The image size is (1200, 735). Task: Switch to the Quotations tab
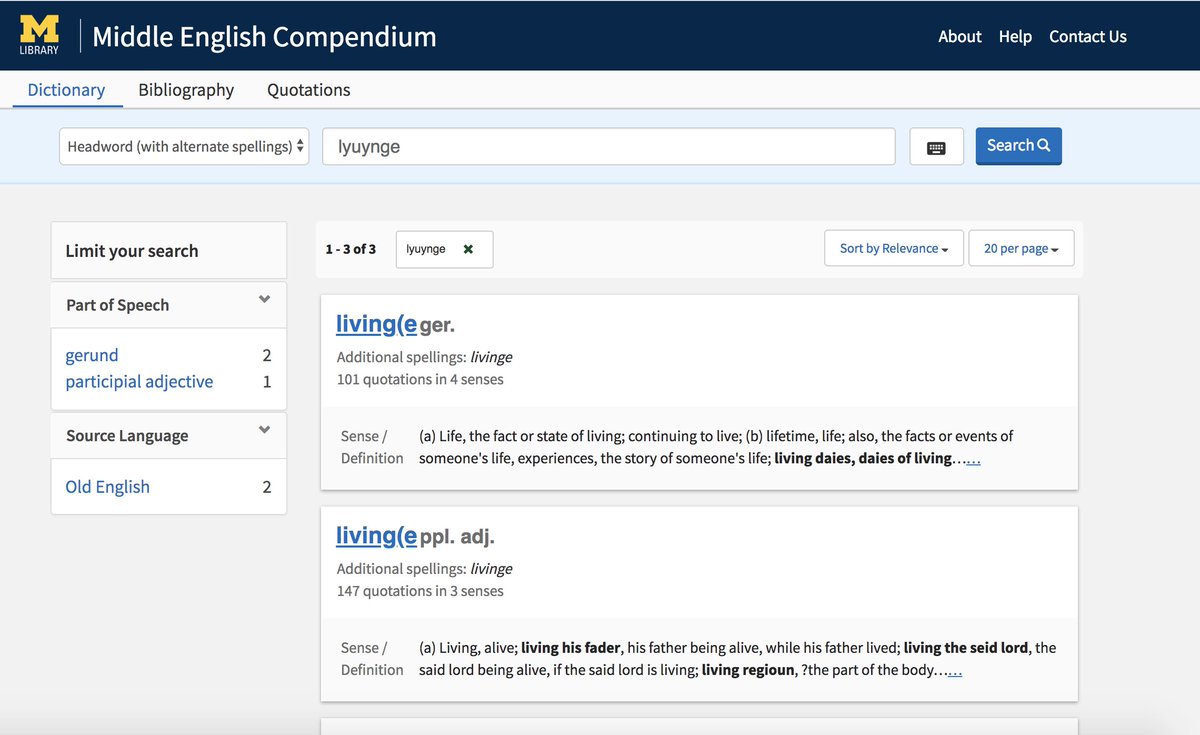coord(309,90)
